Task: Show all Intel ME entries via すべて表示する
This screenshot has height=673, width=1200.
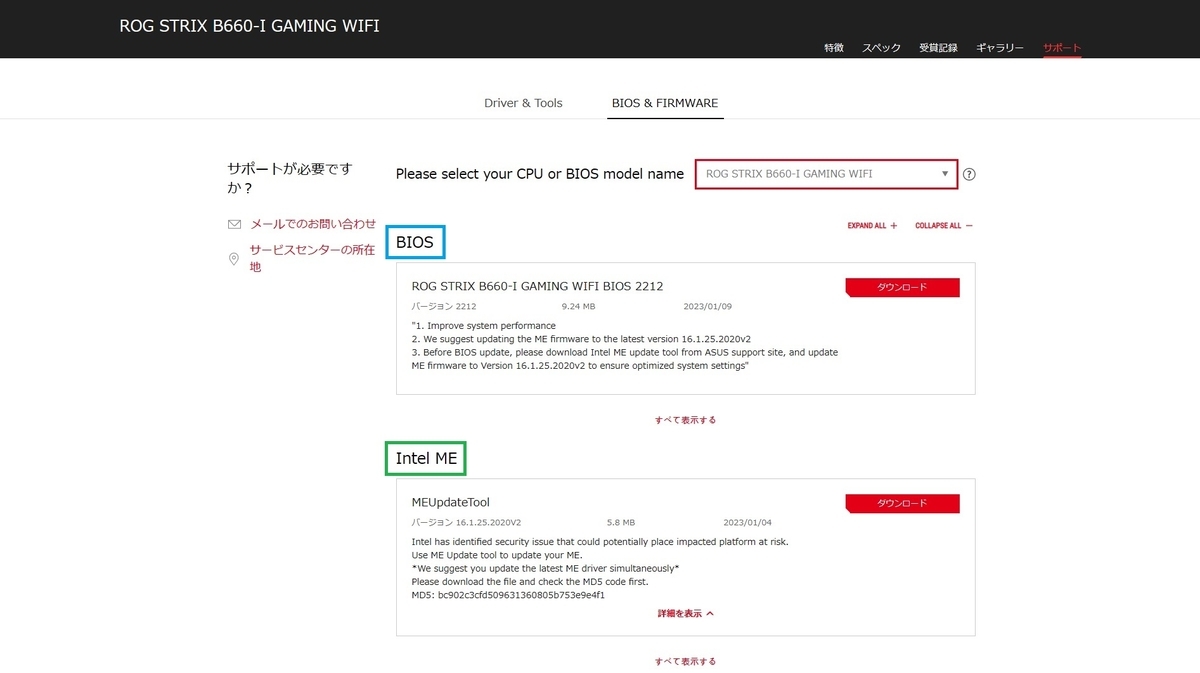Action: (x=685, y=661)
